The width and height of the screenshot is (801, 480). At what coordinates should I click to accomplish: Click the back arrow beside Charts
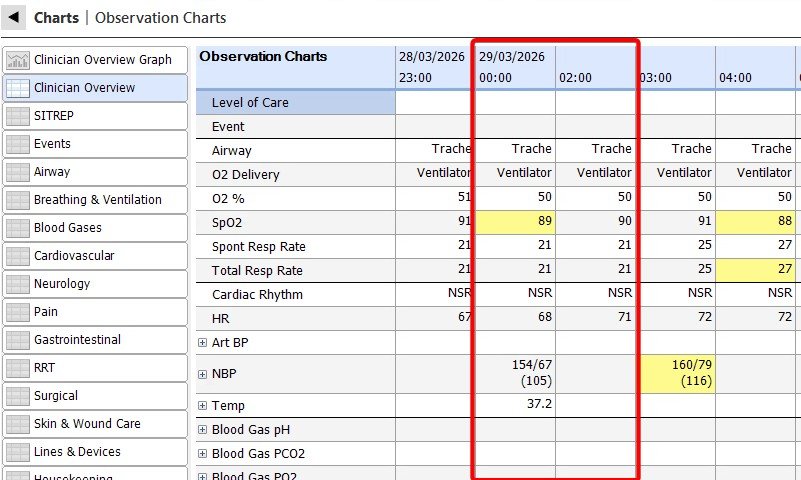pos(15,17)
